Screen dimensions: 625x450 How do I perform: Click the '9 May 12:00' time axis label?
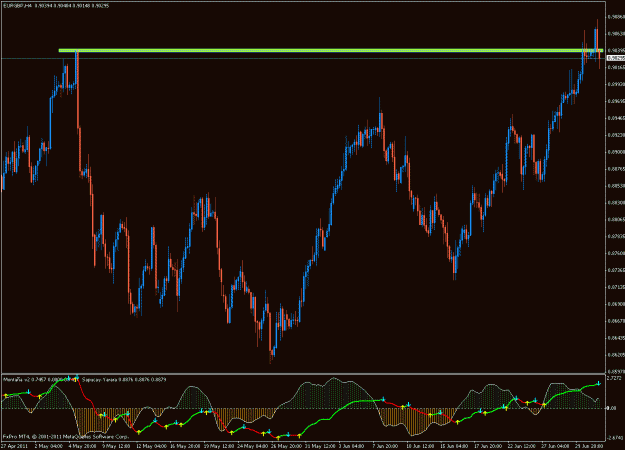pos(117,446)
